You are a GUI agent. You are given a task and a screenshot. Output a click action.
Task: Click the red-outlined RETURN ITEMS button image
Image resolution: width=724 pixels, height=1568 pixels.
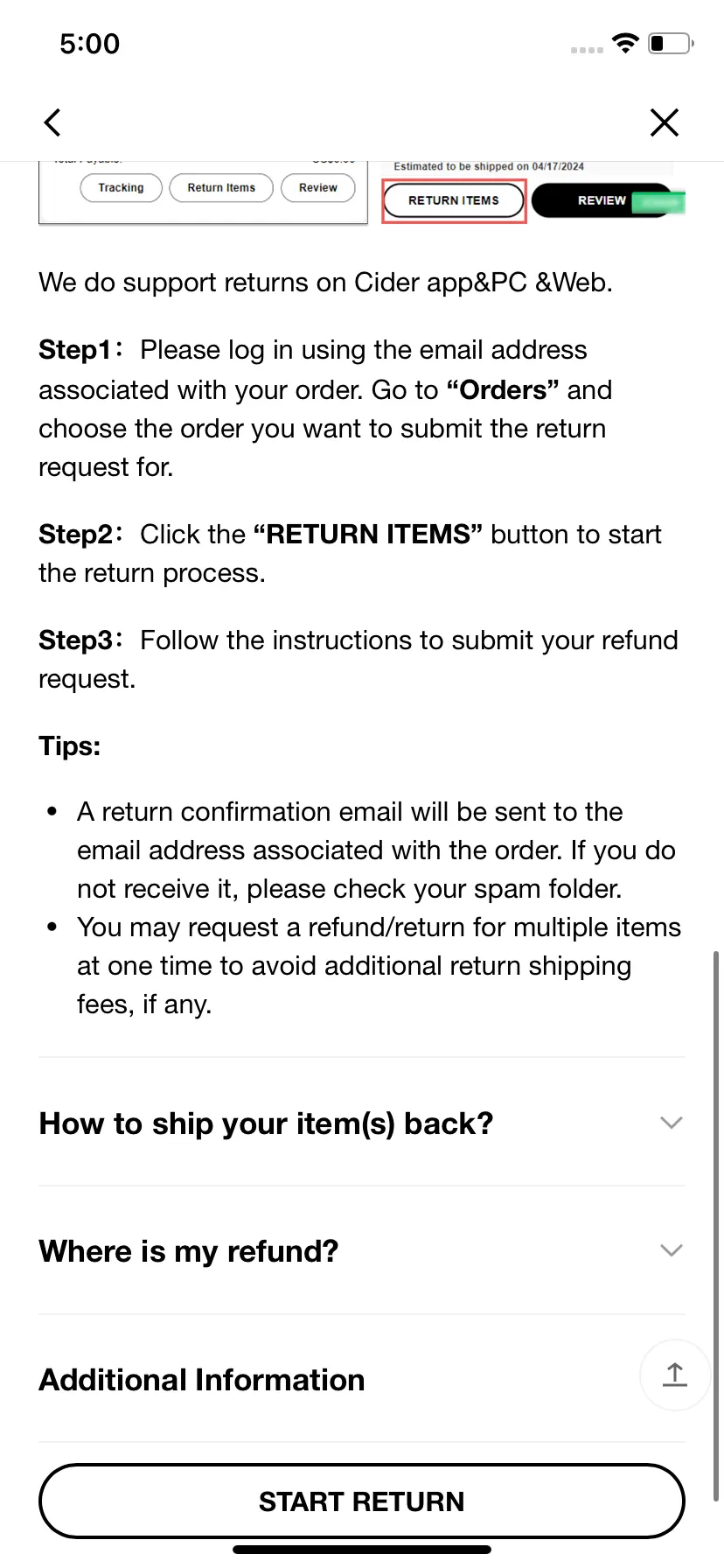454,200
